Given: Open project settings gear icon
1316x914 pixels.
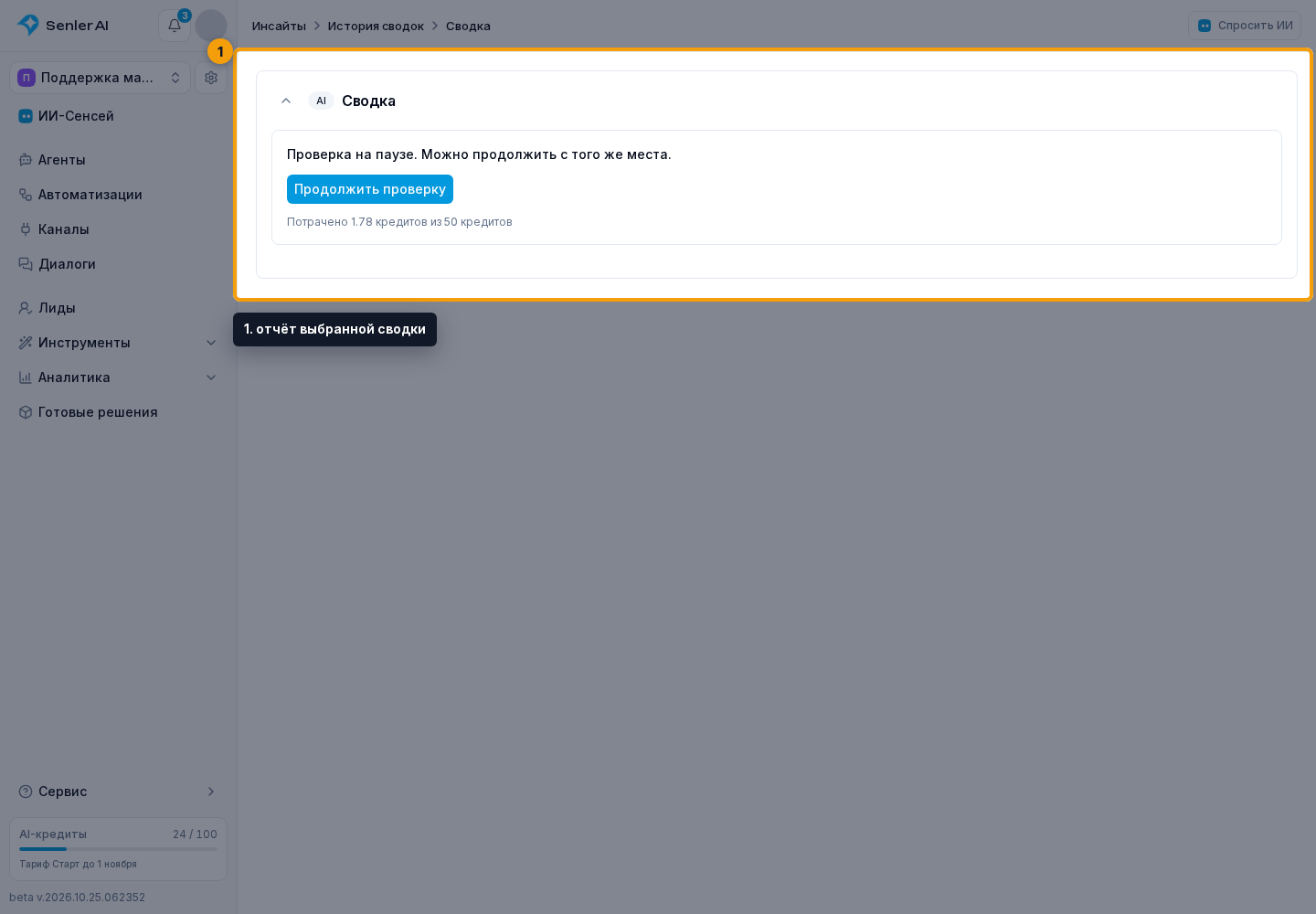Looking at the screenshot, I should (x=211, y=78).
